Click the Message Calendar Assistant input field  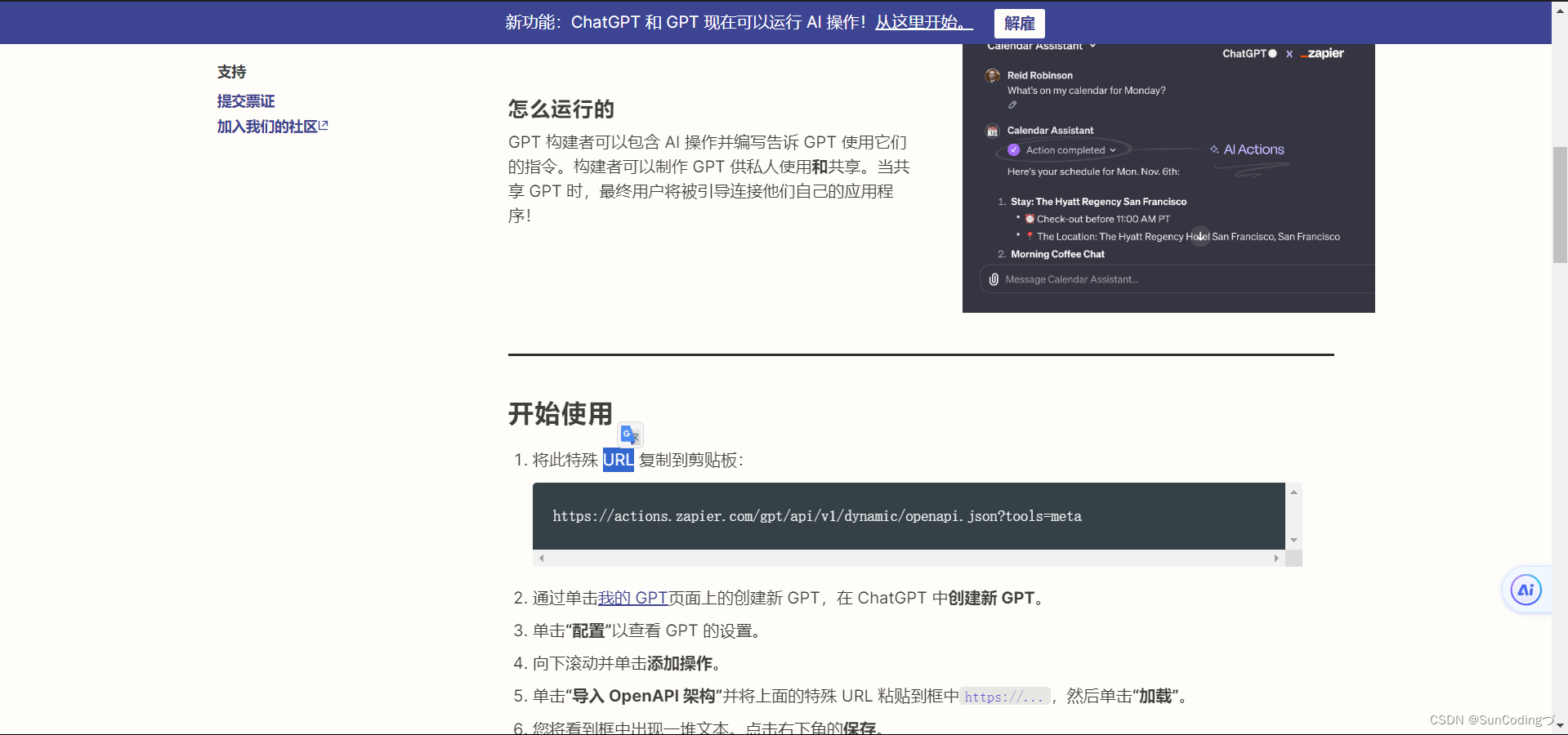[x=1071, y=278]
